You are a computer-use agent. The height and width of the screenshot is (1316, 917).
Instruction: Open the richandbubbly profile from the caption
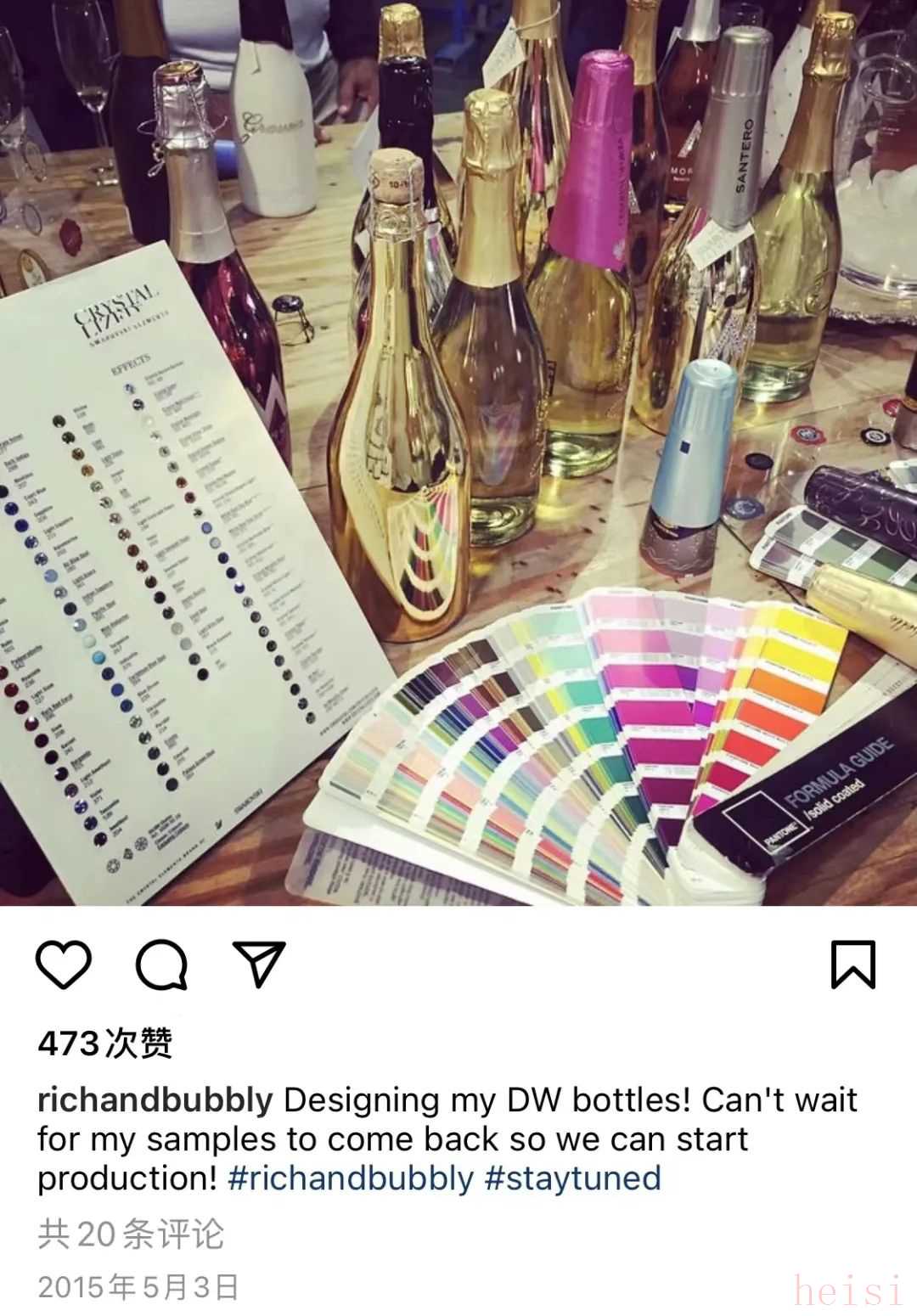click(155, 1100)
